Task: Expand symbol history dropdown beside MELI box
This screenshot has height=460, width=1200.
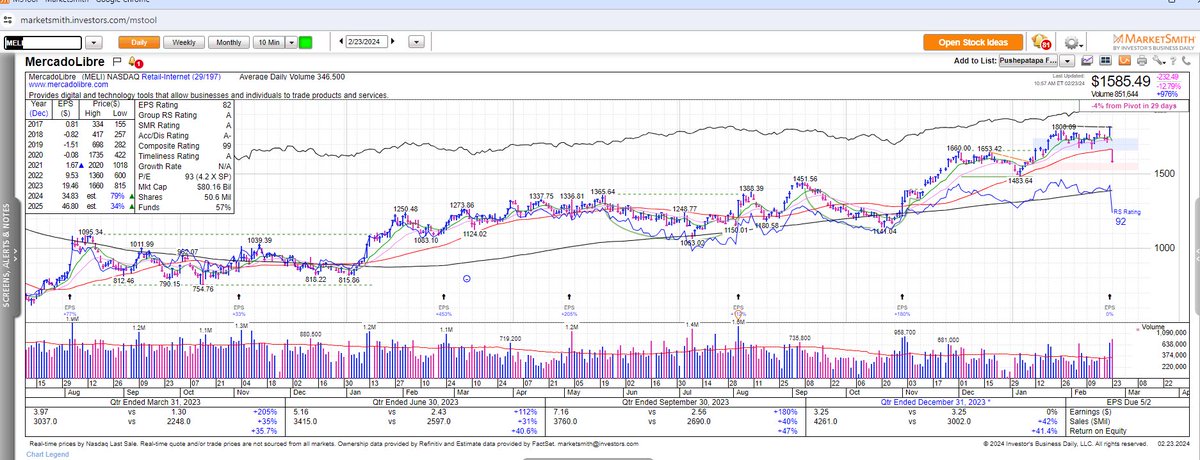Action: coord(94,43)
